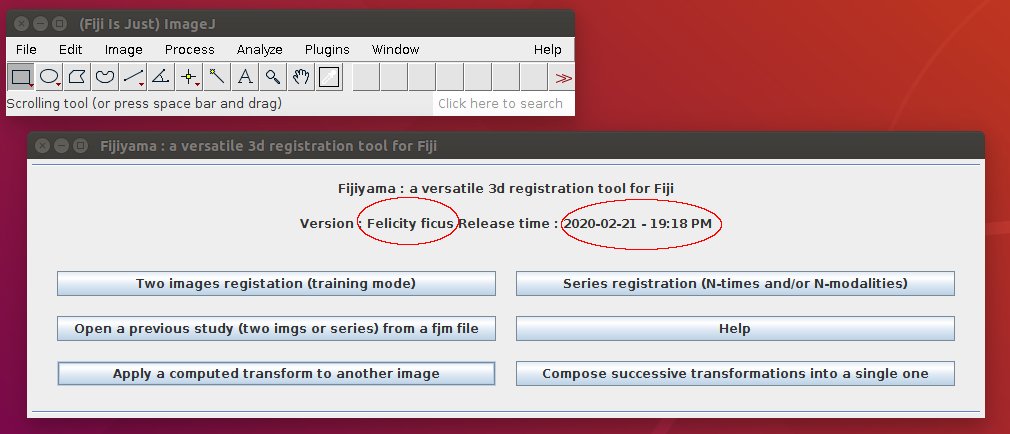Start Series registration (N-times and/or N-modalities)
The height and width of the screenshot is (434, 1010).
click(735, 283)
